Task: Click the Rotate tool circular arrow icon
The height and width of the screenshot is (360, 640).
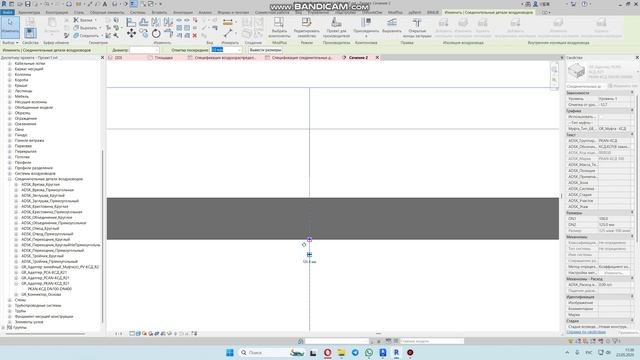Action: (x=156, y=33)
